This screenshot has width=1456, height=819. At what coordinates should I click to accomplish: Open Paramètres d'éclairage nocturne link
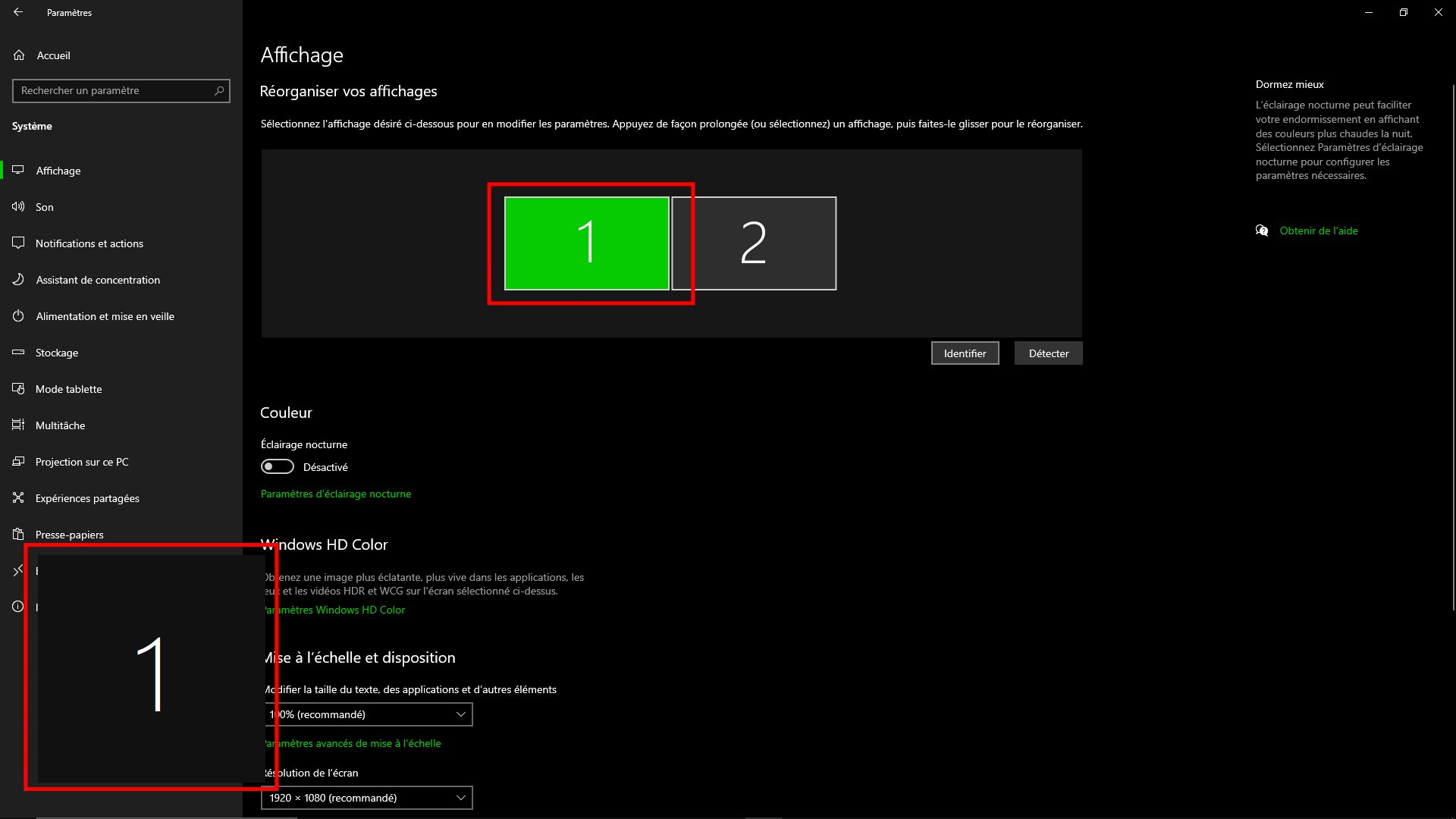click(336, 494)
